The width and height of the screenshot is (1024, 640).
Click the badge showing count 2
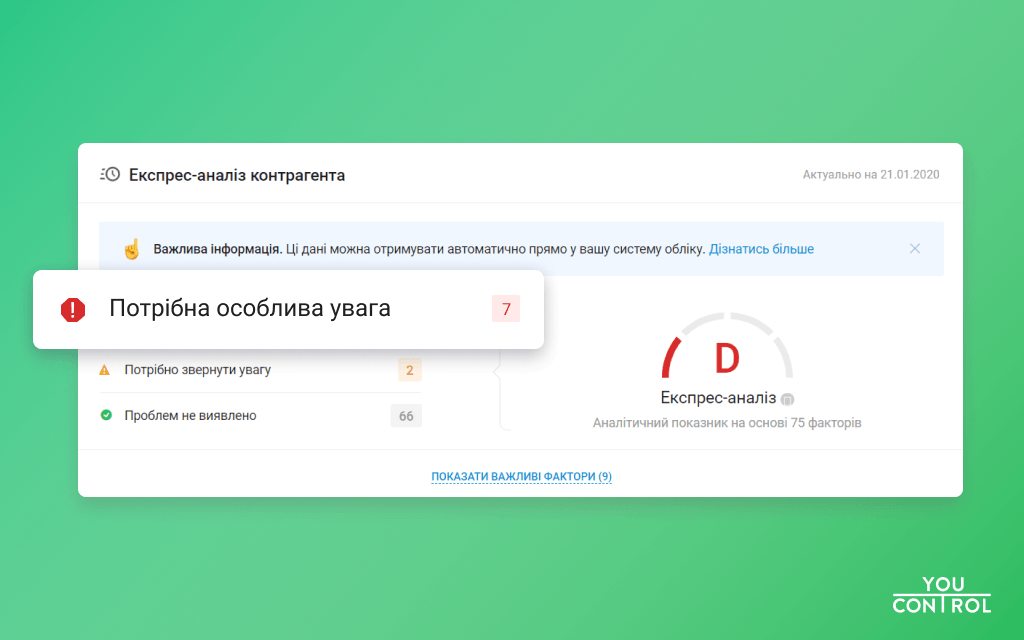click(409, 369)
